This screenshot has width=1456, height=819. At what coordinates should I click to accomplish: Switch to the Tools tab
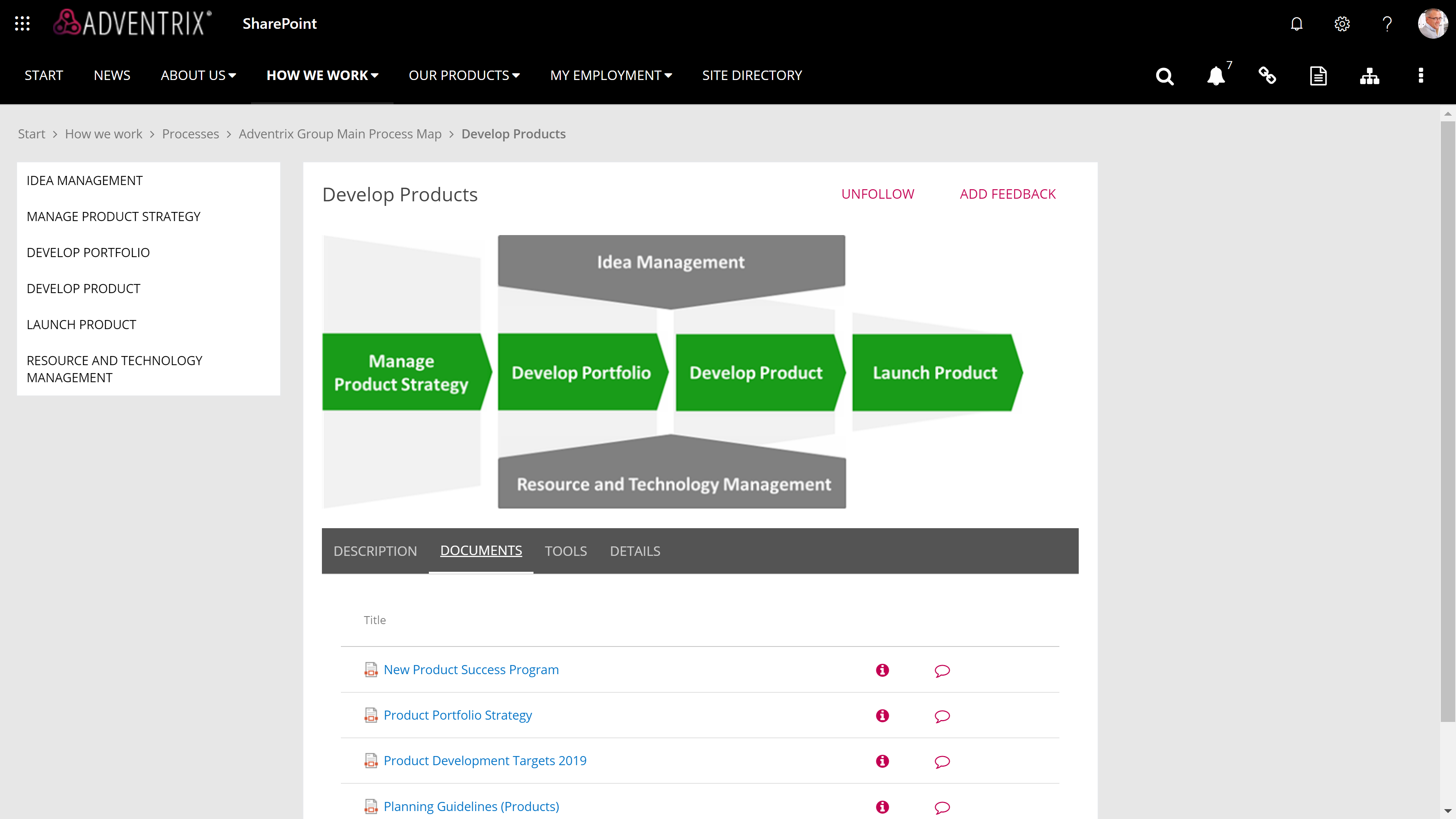point(566,551)
